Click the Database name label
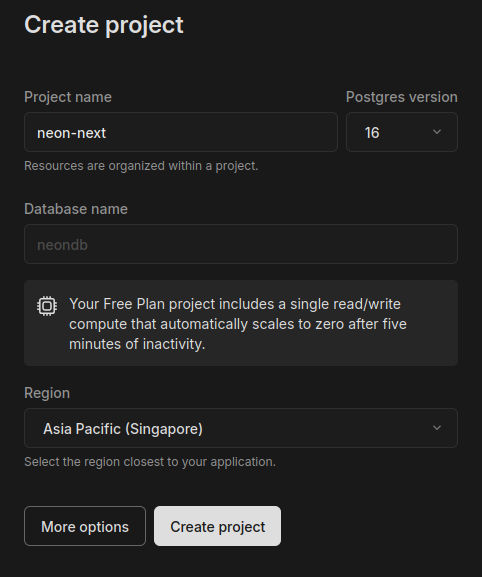 click(x=76, y=209)
